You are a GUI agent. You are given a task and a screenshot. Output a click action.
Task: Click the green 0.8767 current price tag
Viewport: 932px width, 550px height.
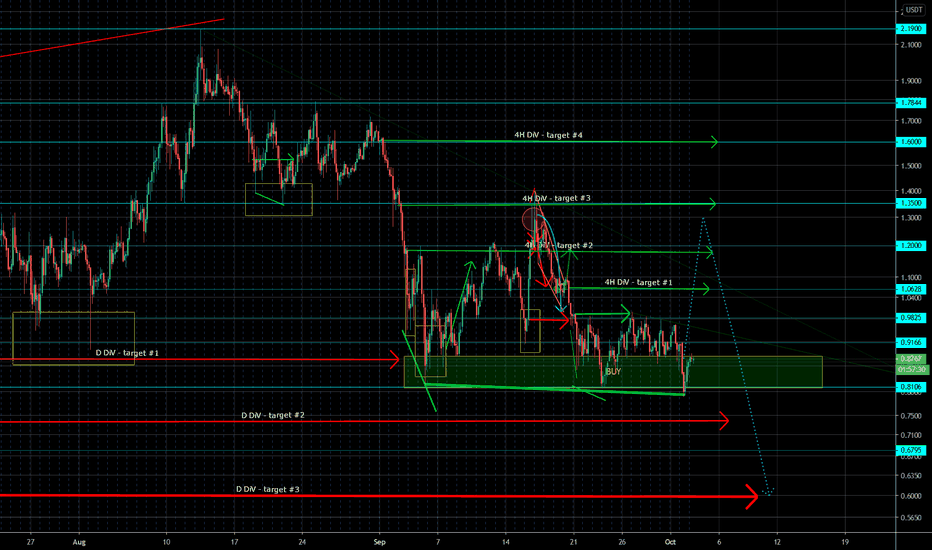point(911,359)
